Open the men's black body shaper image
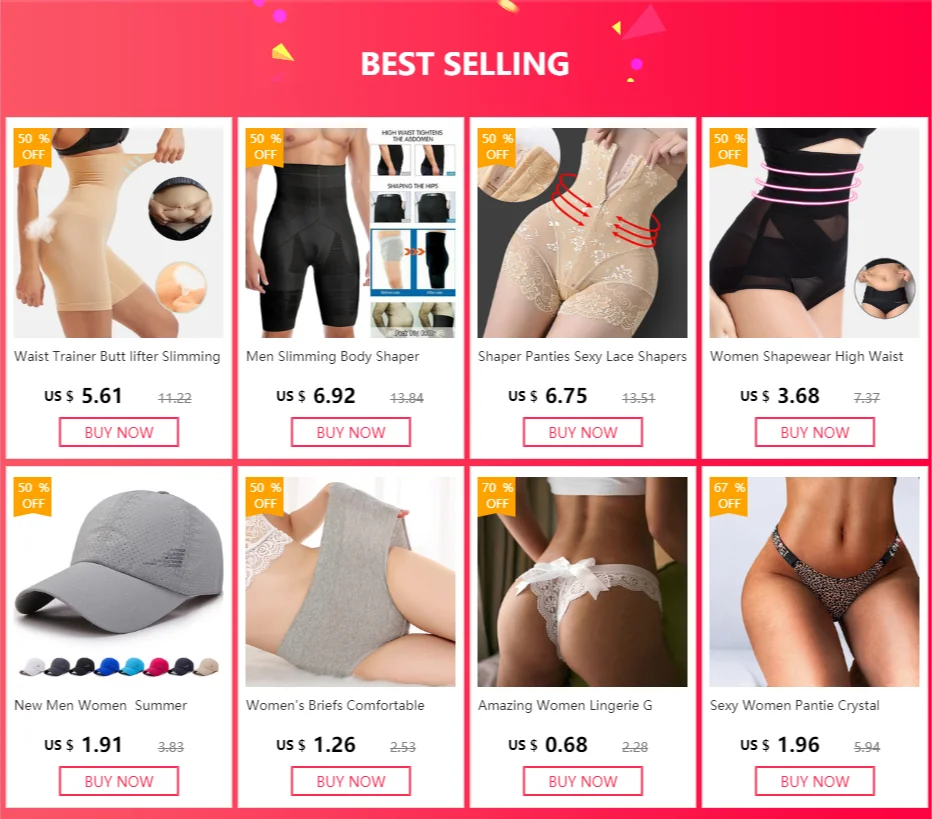The width and height of the screenshot is (932, 819). tap(351, 233)
